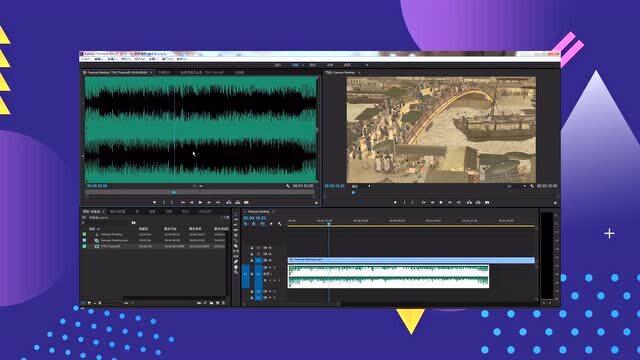Select the Hand tool

click(x=236, y=267)
